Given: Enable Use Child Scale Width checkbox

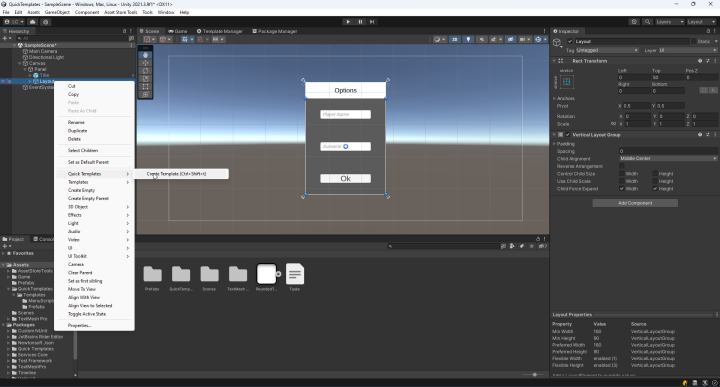Looking at the screenshot, I should (622, 181).
